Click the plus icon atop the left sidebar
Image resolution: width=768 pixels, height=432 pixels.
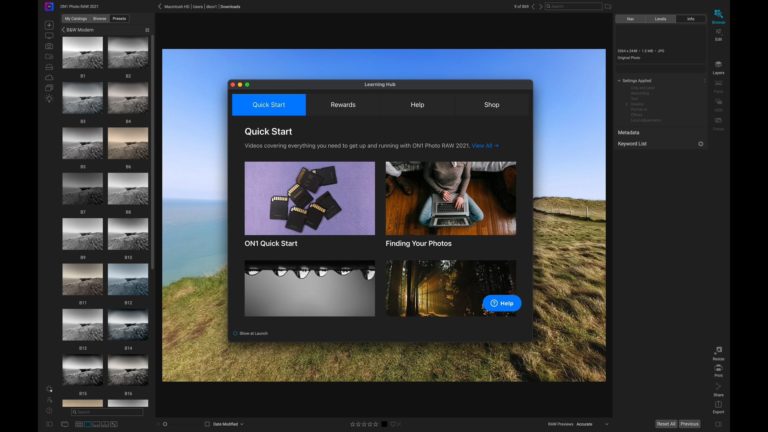[49, 25]
